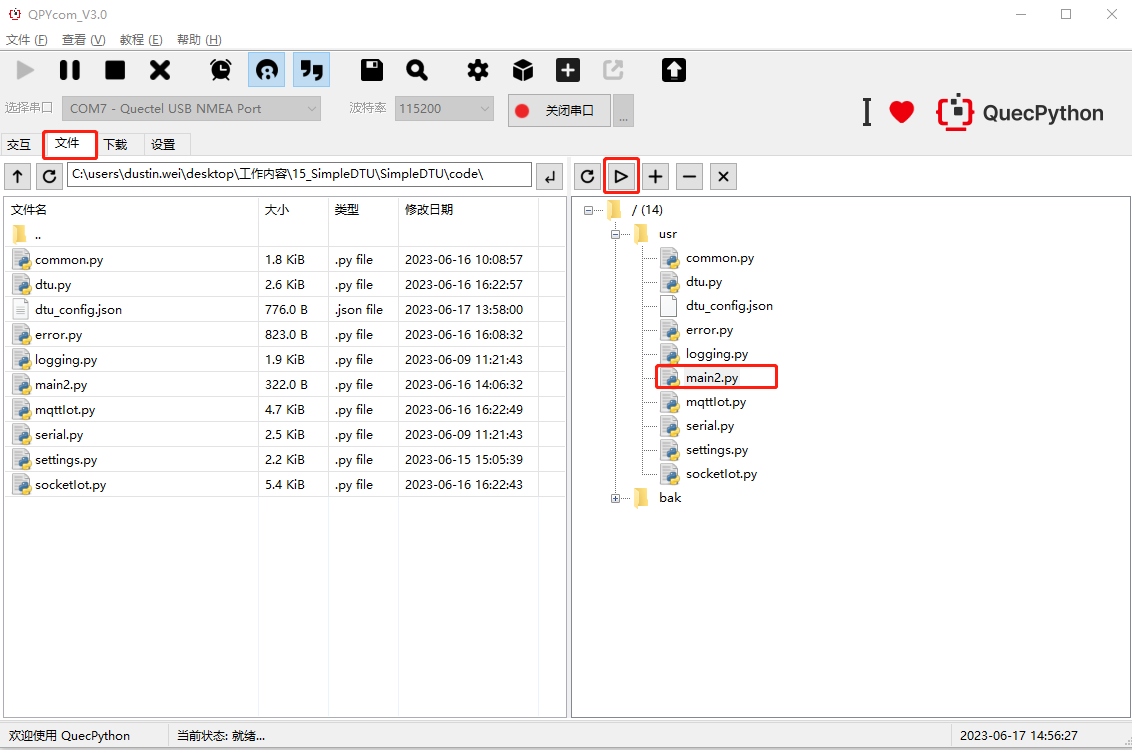Open the COM7 serial port dropdown
The width and height of the screenshot is (1132, 750).
[x=192, y=109]
